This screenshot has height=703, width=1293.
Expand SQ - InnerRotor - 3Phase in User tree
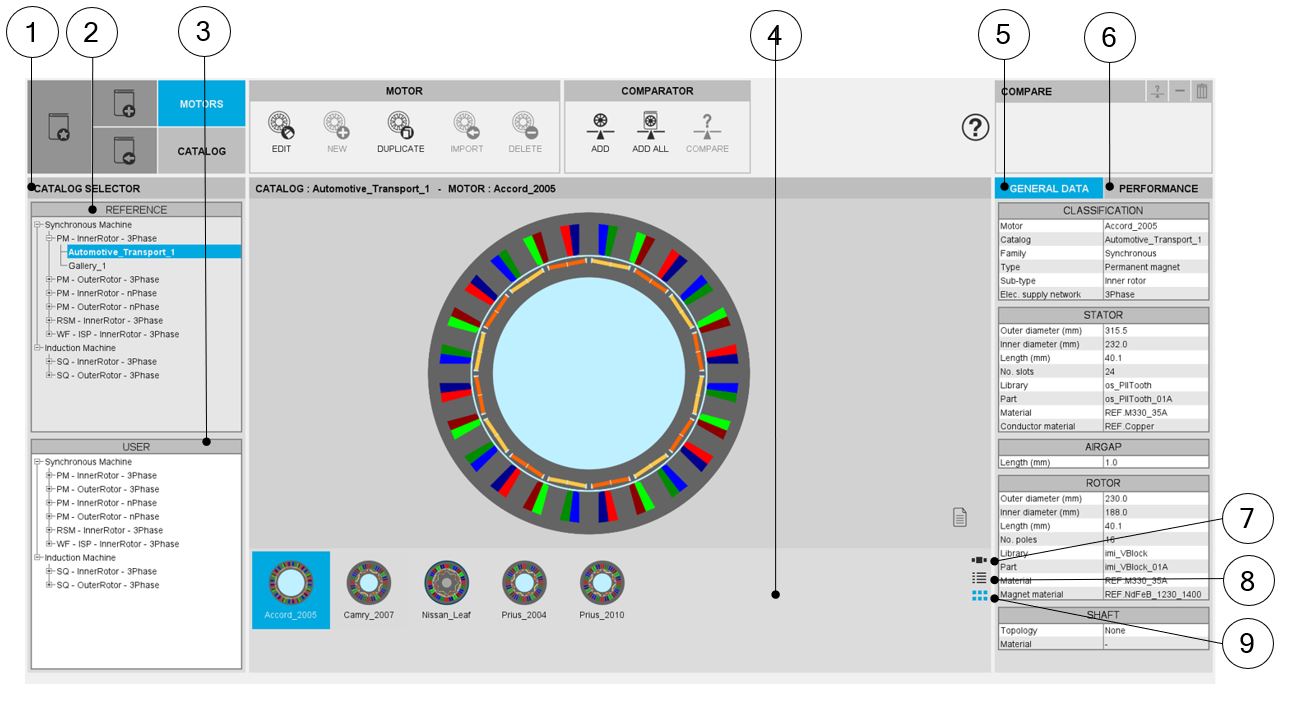(x=49, y=571)
